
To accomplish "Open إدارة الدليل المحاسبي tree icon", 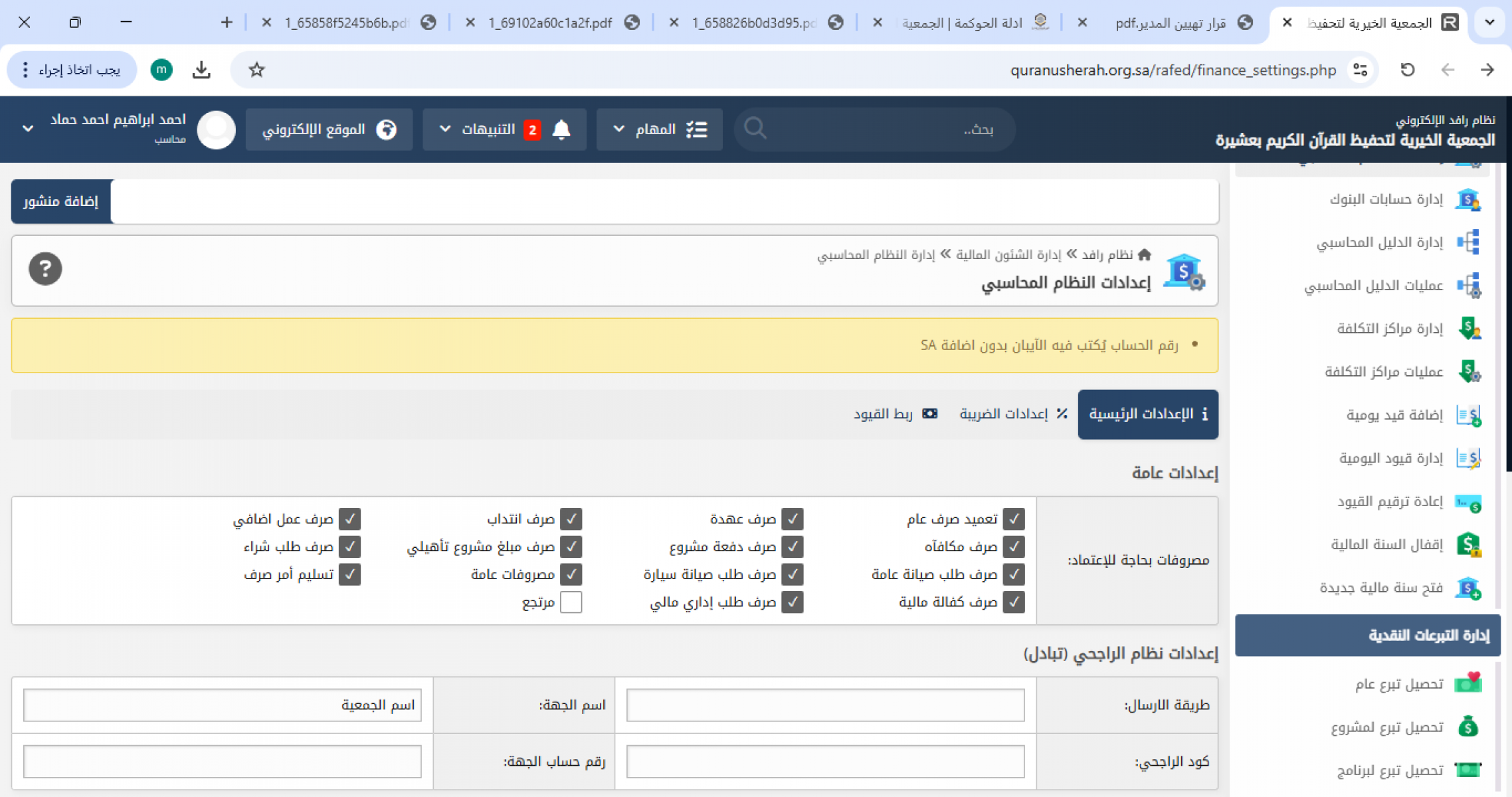I will click(x=1467, y=242).
